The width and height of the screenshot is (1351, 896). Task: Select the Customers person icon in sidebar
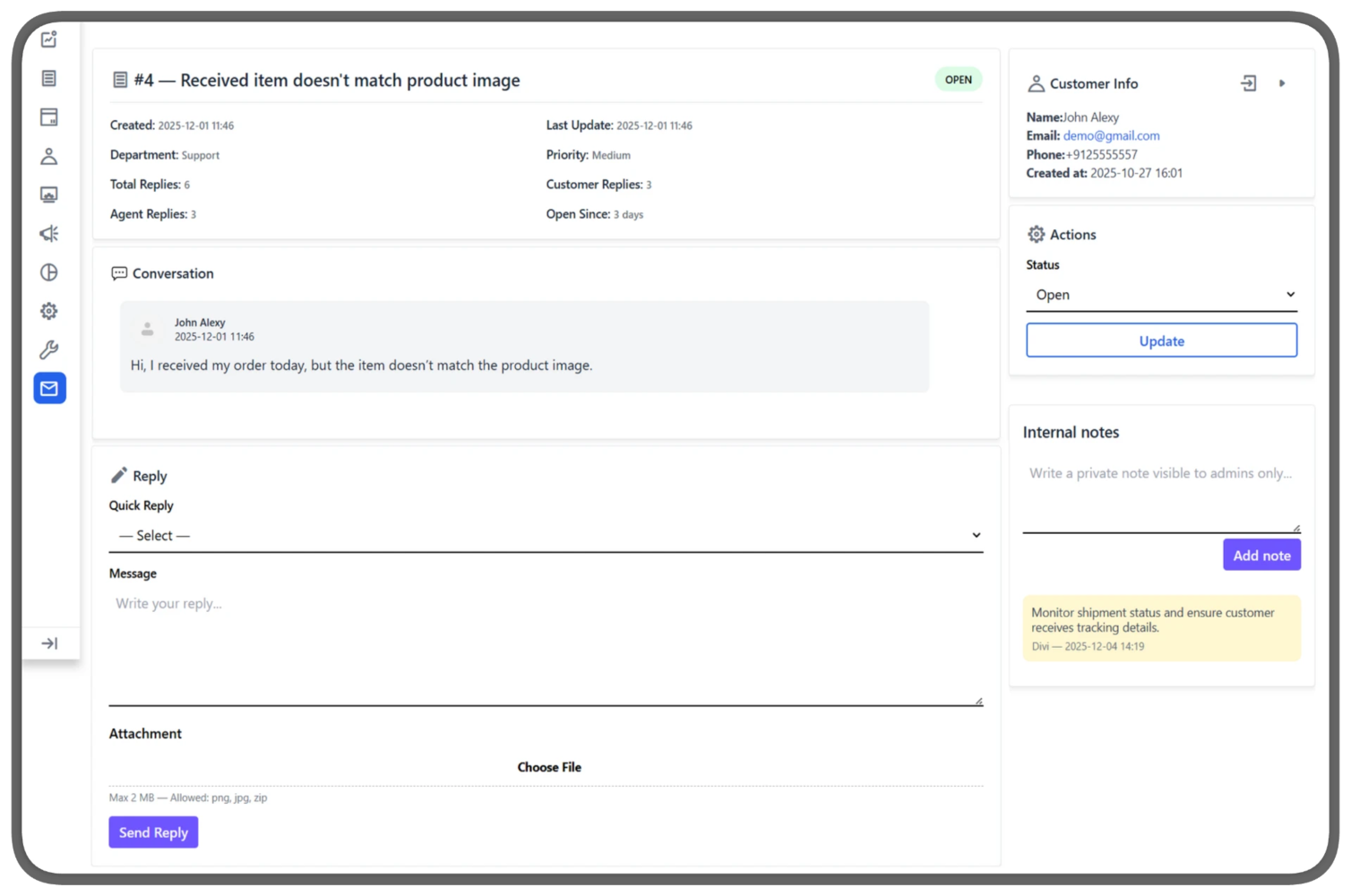coord(49,156)
